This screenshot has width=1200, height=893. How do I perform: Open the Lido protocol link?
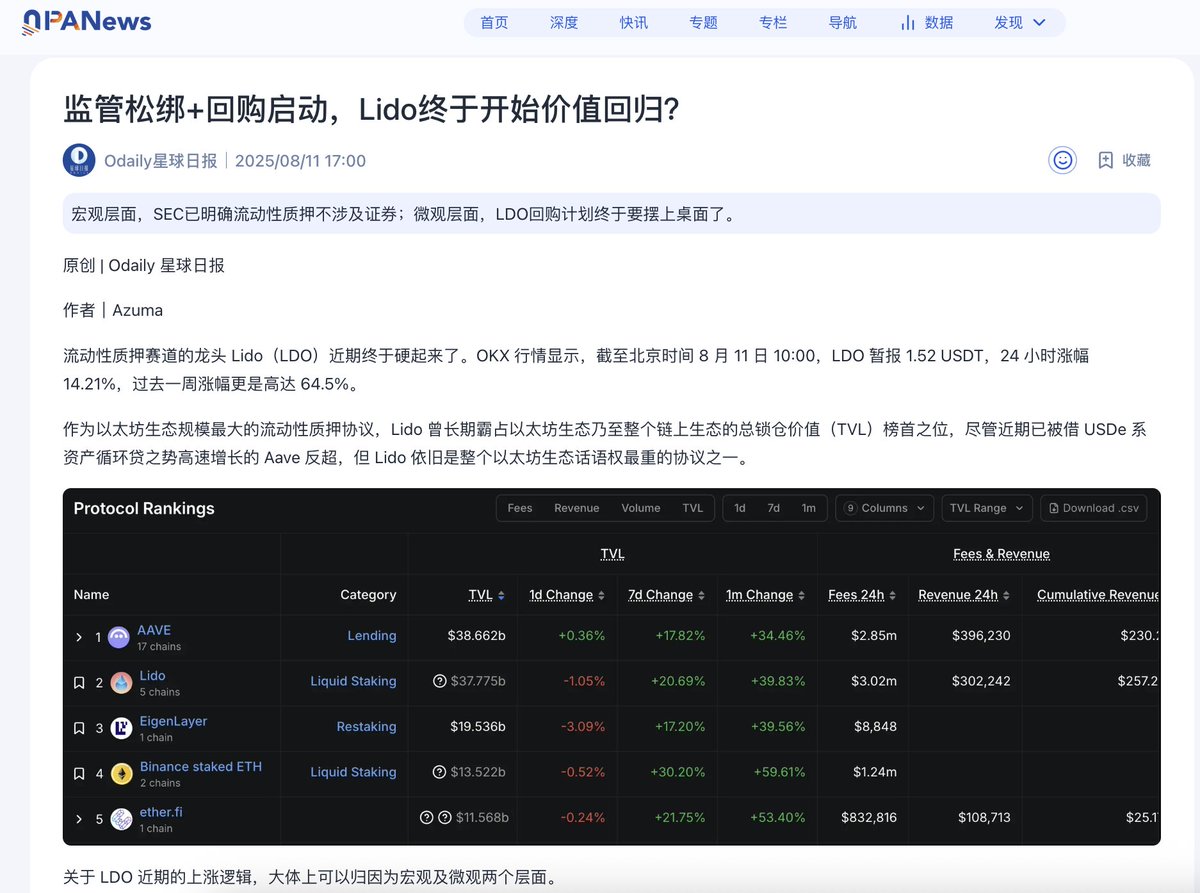pos(153,675)
